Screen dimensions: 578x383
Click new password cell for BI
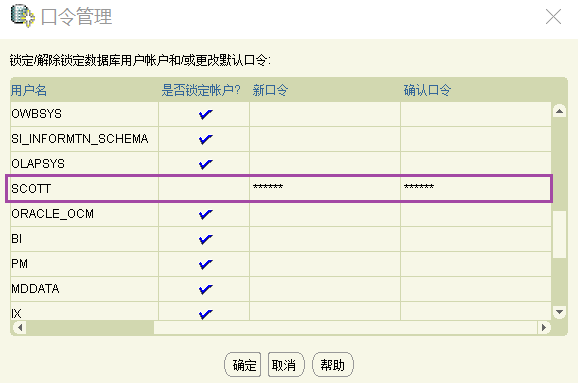point(325,239)
